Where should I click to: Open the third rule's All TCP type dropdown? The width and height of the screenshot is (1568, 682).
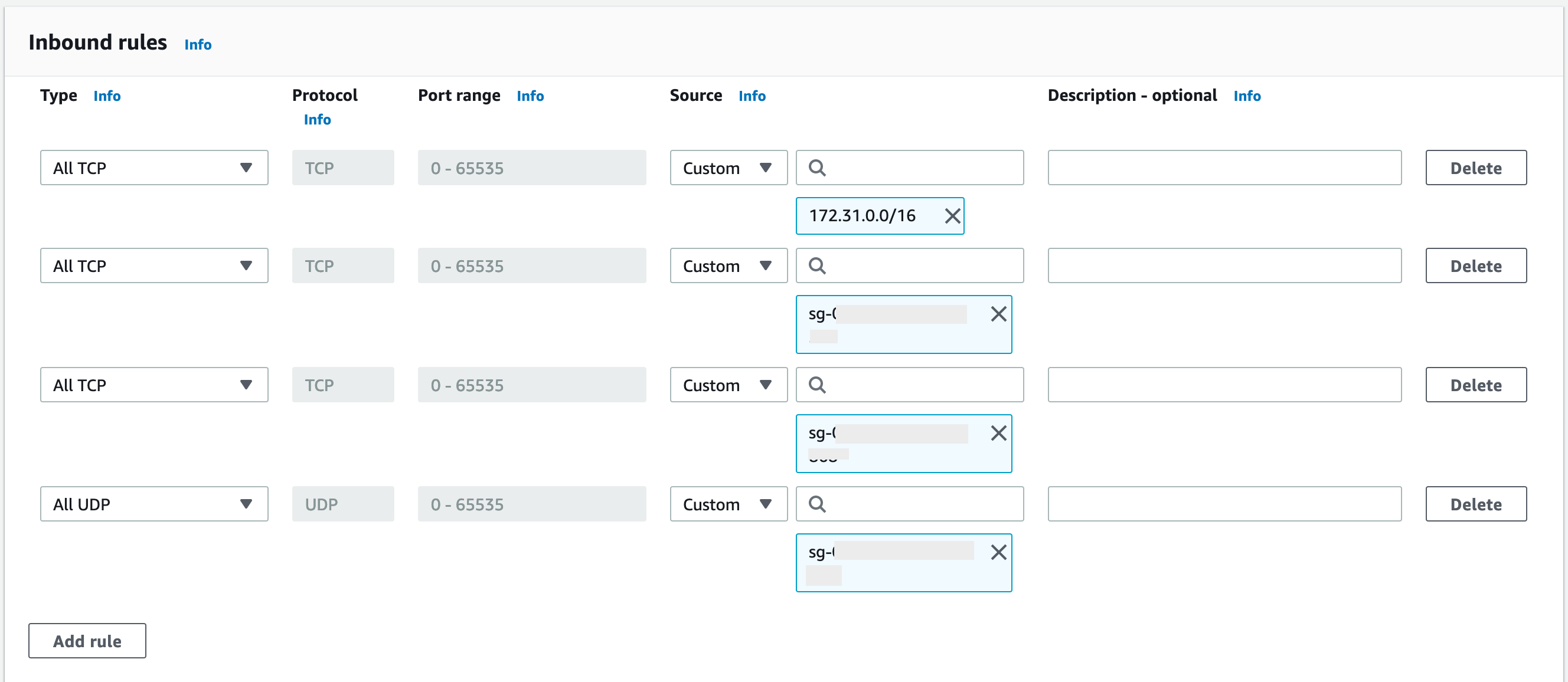click(x=154, y=385)
